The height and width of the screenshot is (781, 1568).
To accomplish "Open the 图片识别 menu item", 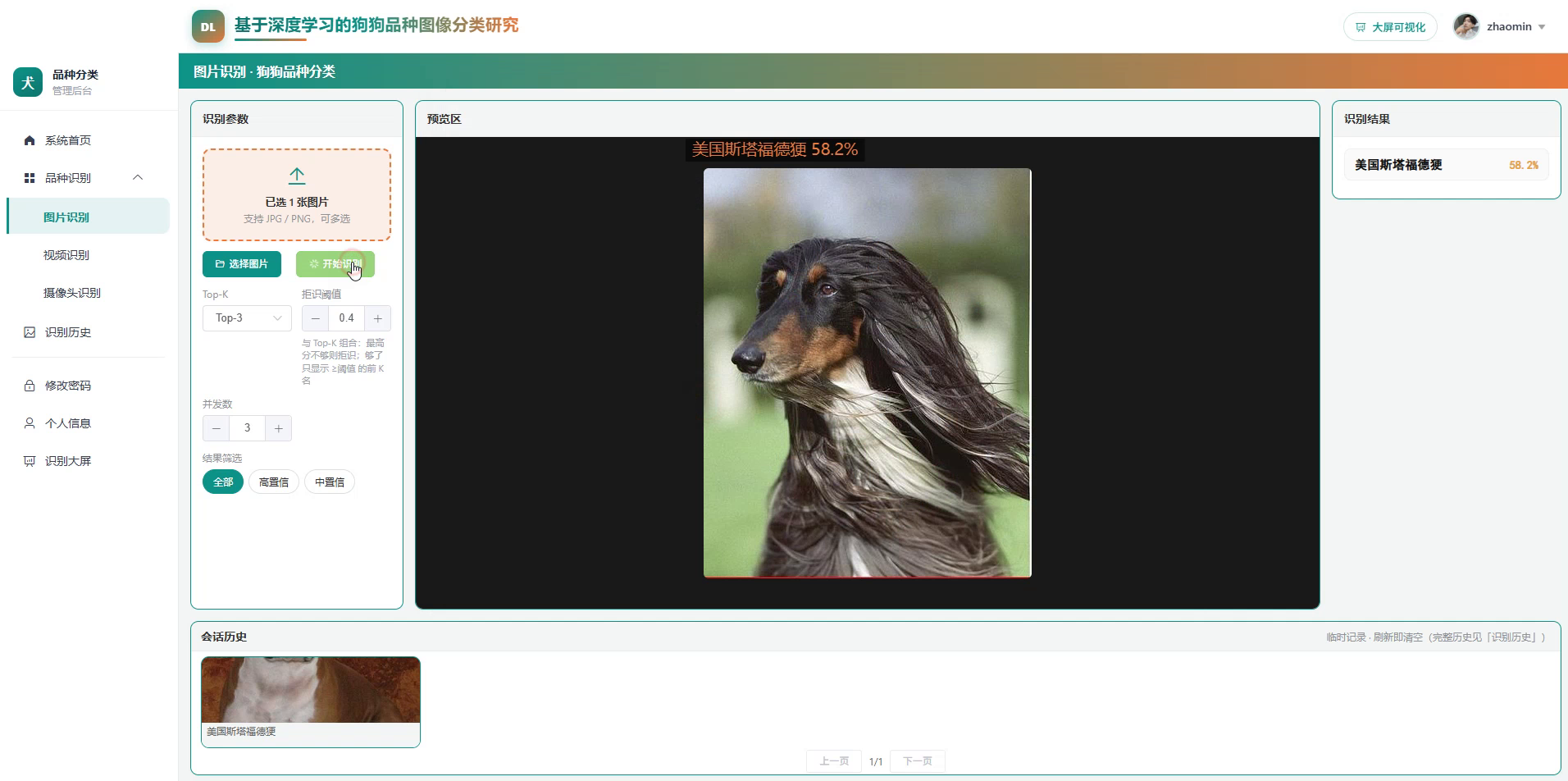I will [x=89, y=217].
